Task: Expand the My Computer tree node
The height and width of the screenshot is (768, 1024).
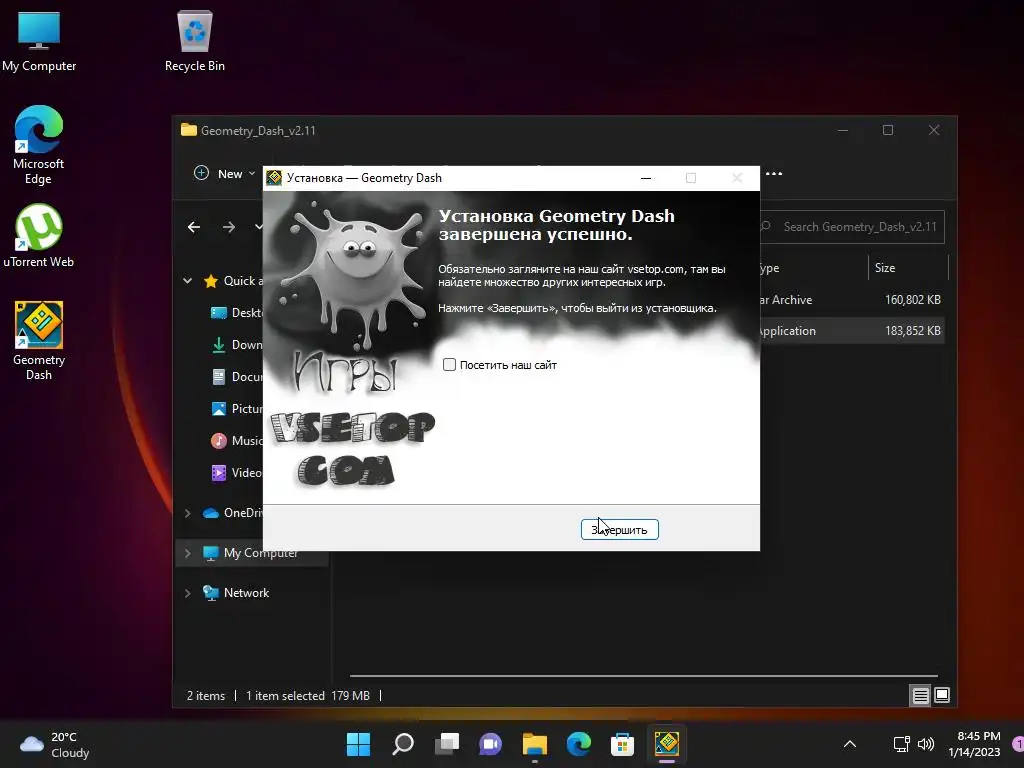Action: pyautogui.click(x=187, y=553)
